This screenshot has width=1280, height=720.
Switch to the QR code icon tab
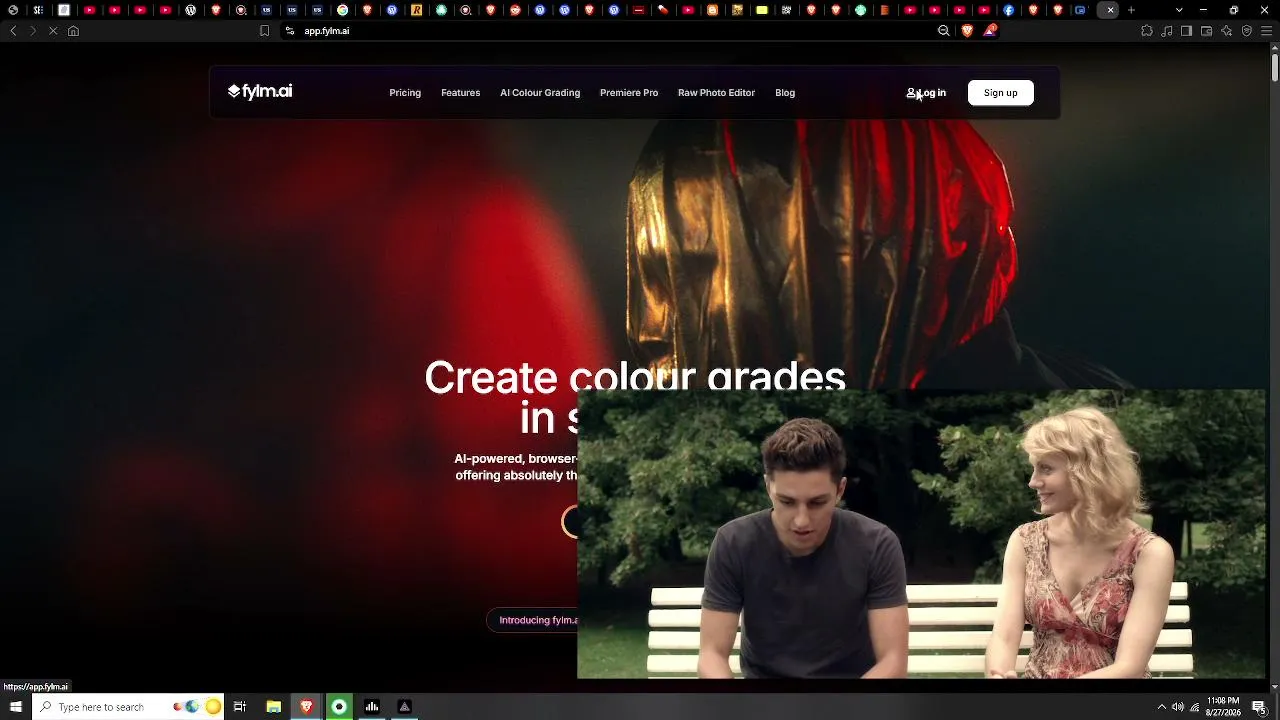click(787, 10)
